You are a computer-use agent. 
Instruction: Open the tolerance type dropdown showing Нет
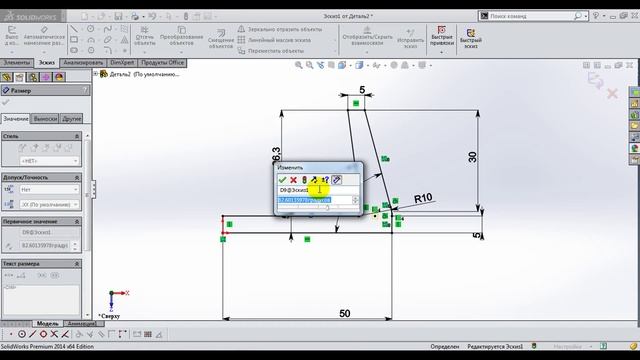point(49,190)
